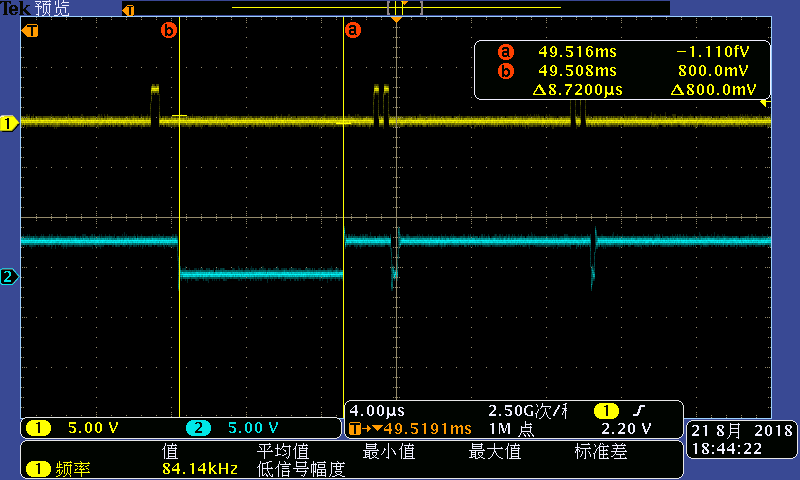The image size is (800, 480).
Task: Click the 最小值 column header
Action: 389,451
